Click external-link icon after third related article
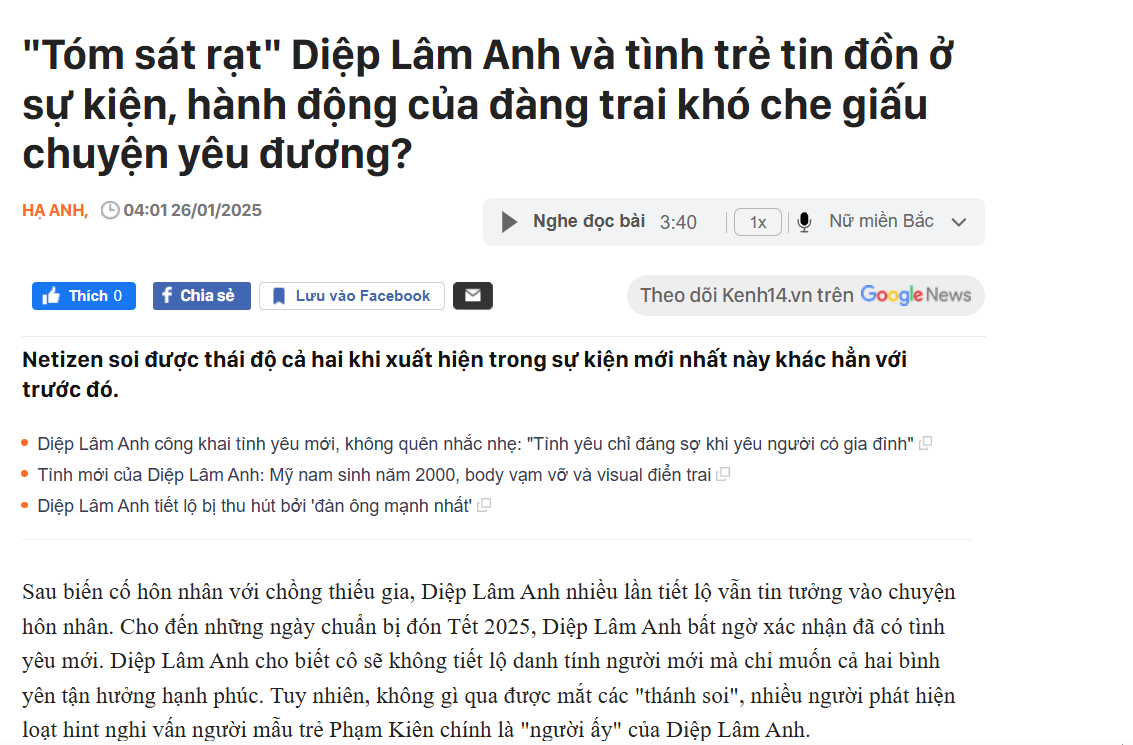This screenshot has height=745, width=1133. pos(484,505)
